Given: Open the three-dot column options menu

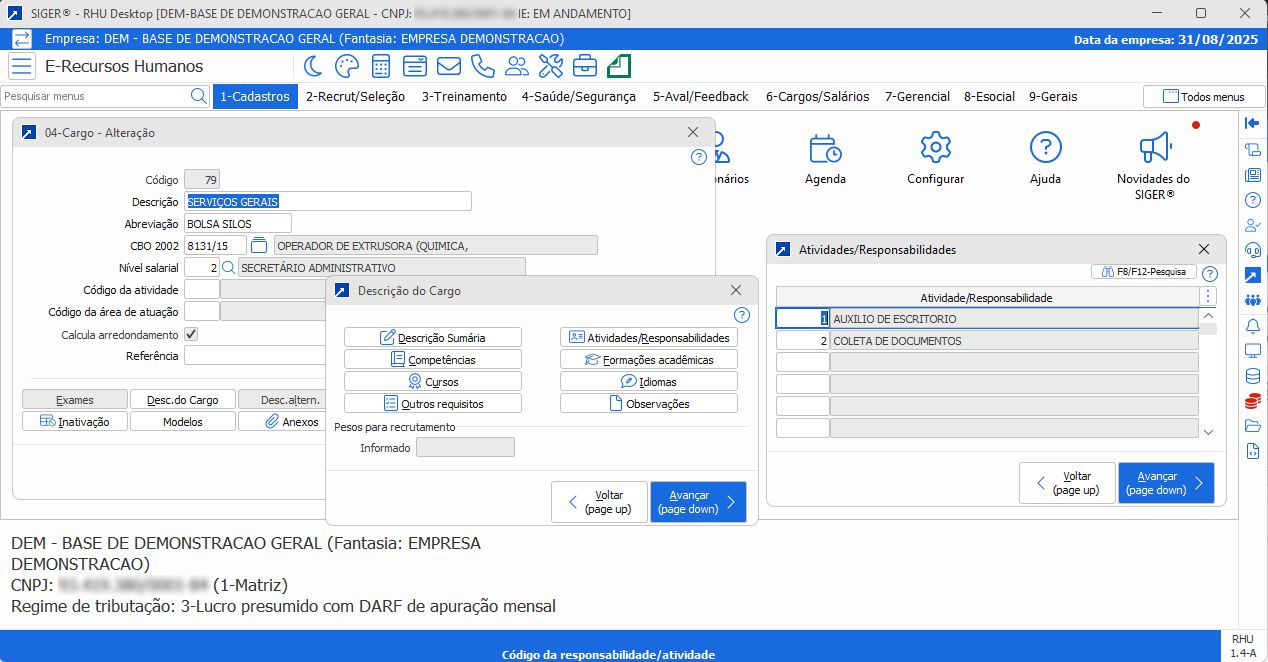Looking at the screenshot, I should [x=1208, y=297].
